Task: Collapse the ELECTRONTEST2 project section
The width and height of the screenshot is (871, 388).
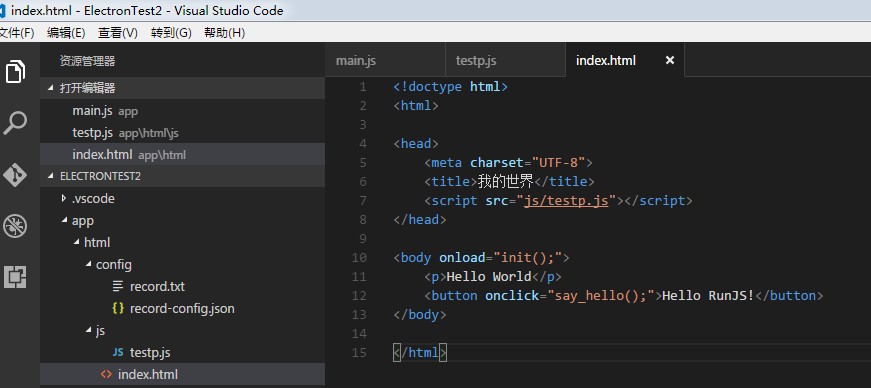Action: click(x=182, y=176)
